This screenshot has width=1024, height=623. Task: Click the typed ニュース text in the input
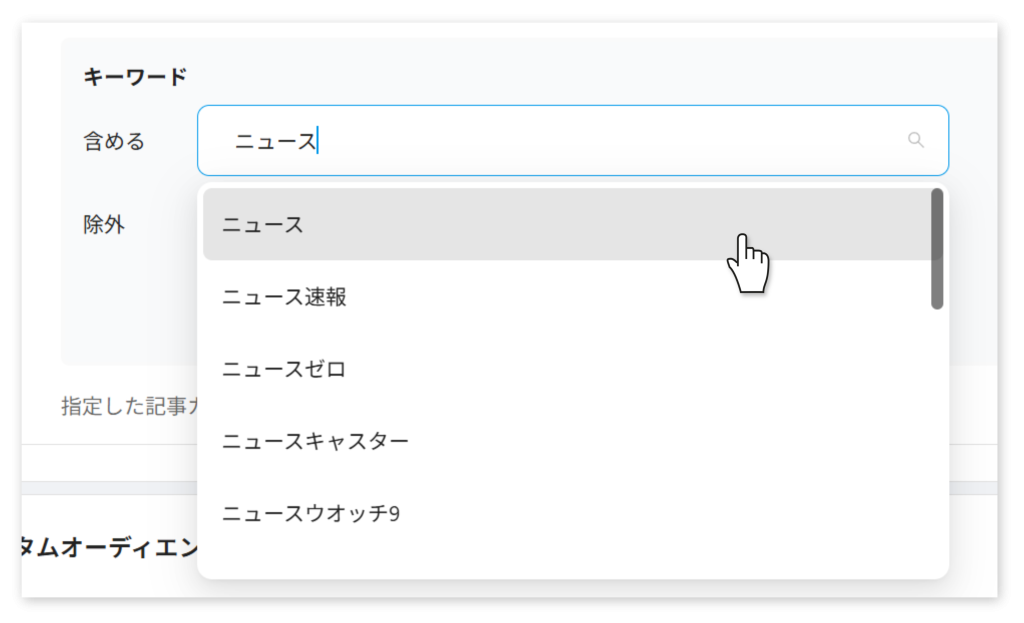(x=275, y=141)
